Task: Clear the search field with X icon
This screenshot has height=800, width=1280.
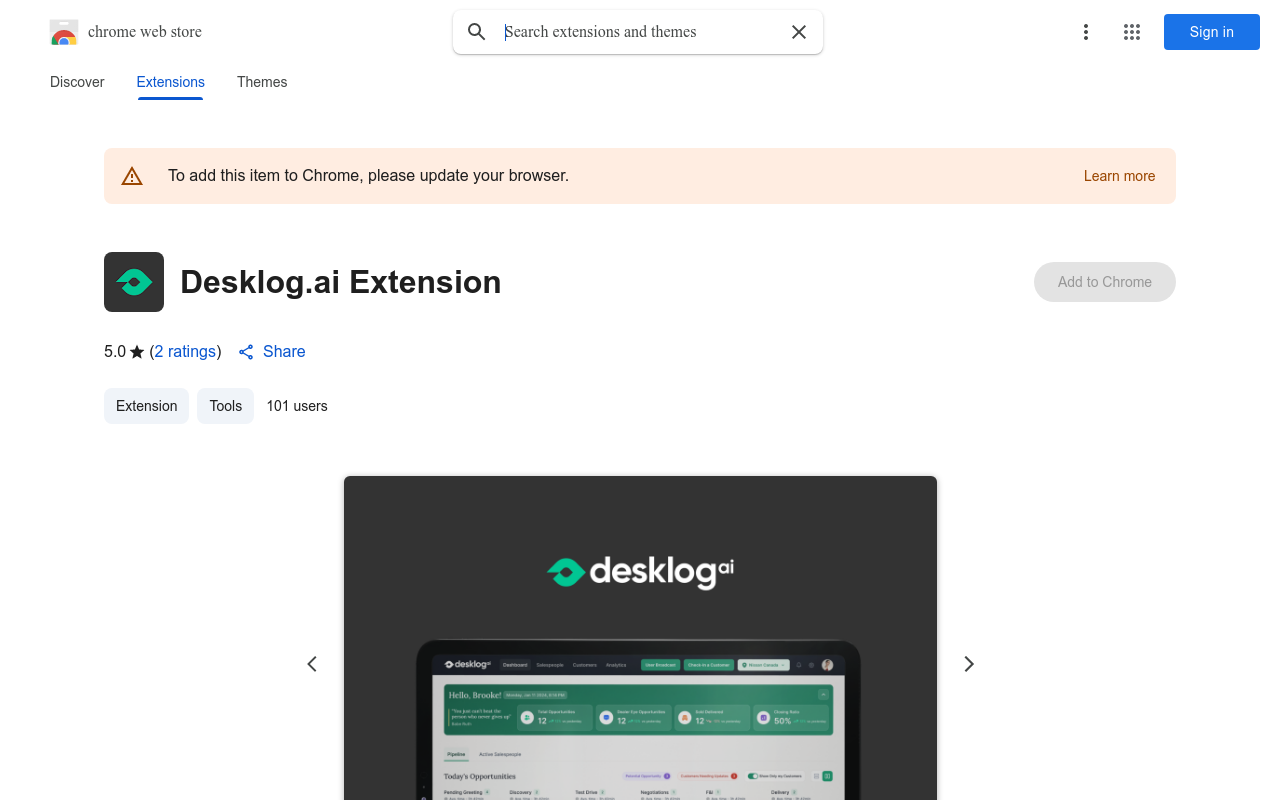Action: [x=799, y=32]
